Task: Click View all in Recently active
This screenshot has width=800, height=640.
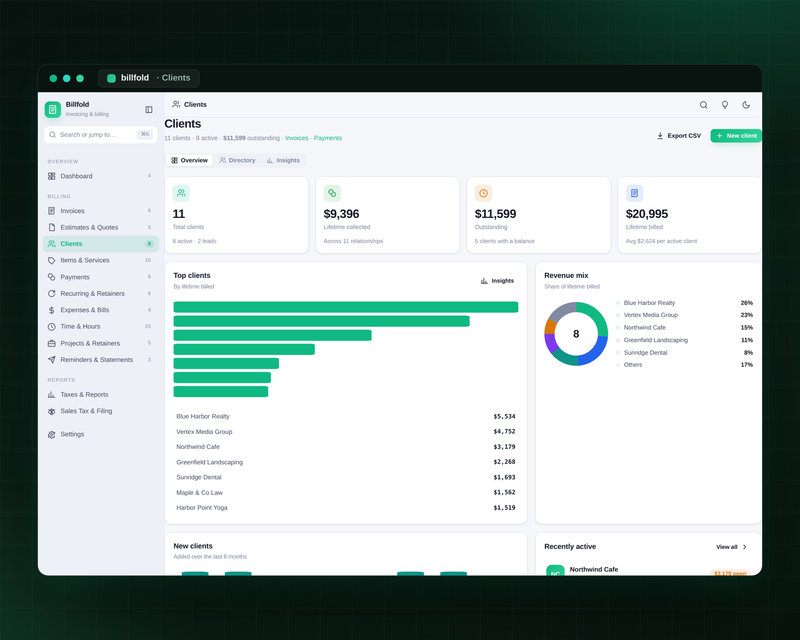Action: (732, 547)
